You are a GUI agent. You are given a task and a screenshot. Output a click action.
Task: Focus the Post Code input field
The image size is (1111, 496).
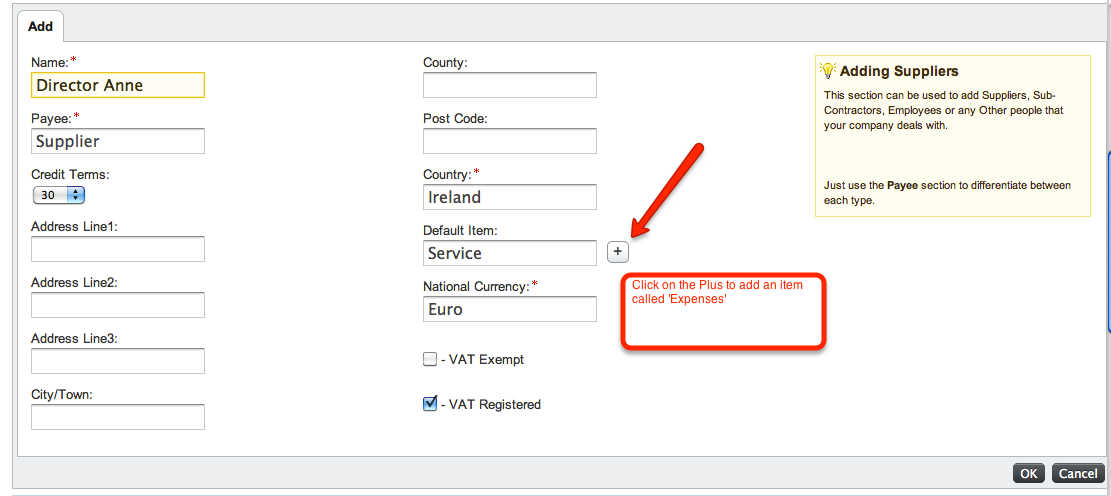click(509, 141)
